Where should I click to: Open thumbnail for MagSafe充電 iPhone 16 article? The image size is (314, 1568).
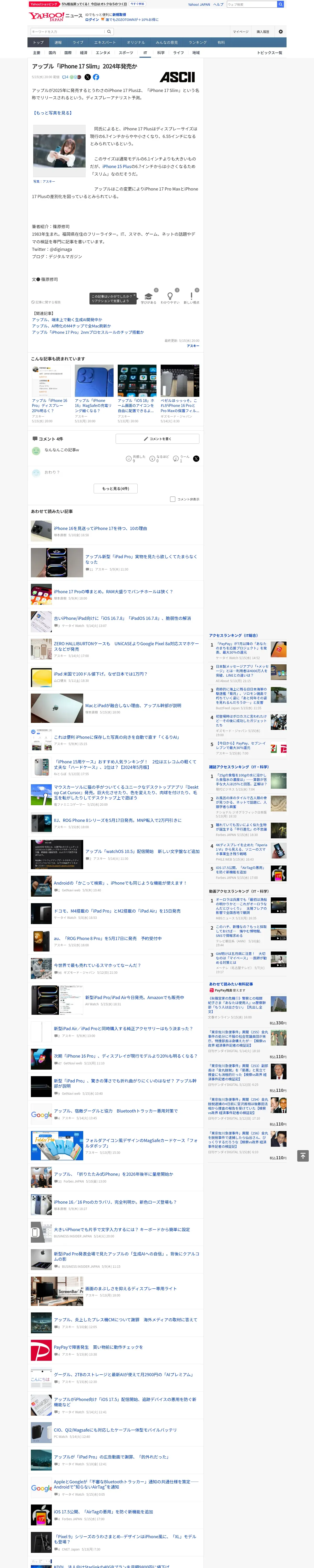94,381
